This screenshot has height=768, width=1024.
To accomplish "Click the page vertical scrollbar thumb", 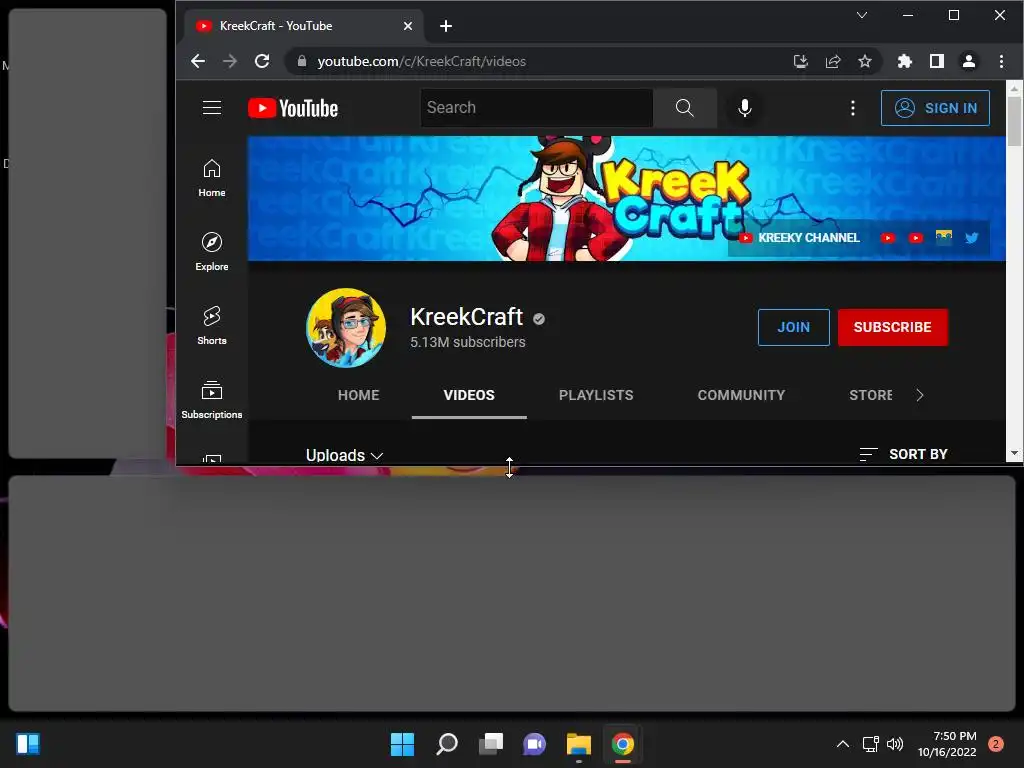I will tap(1014, 121).
